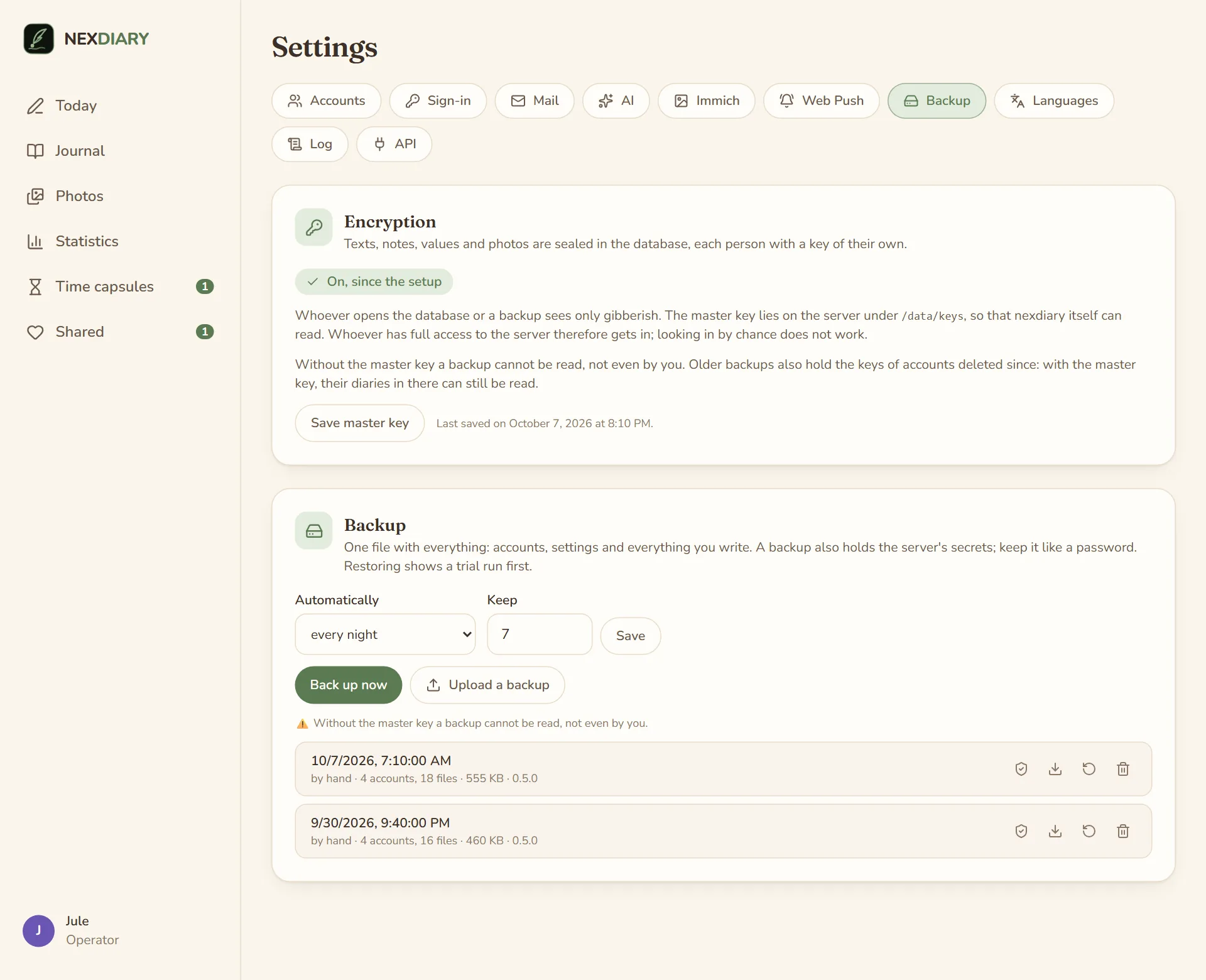The width and height of the screenshot is (1206, 980).
Task: Open the Automatically backup frequency dropdown
Action: (x=385, y=634)
